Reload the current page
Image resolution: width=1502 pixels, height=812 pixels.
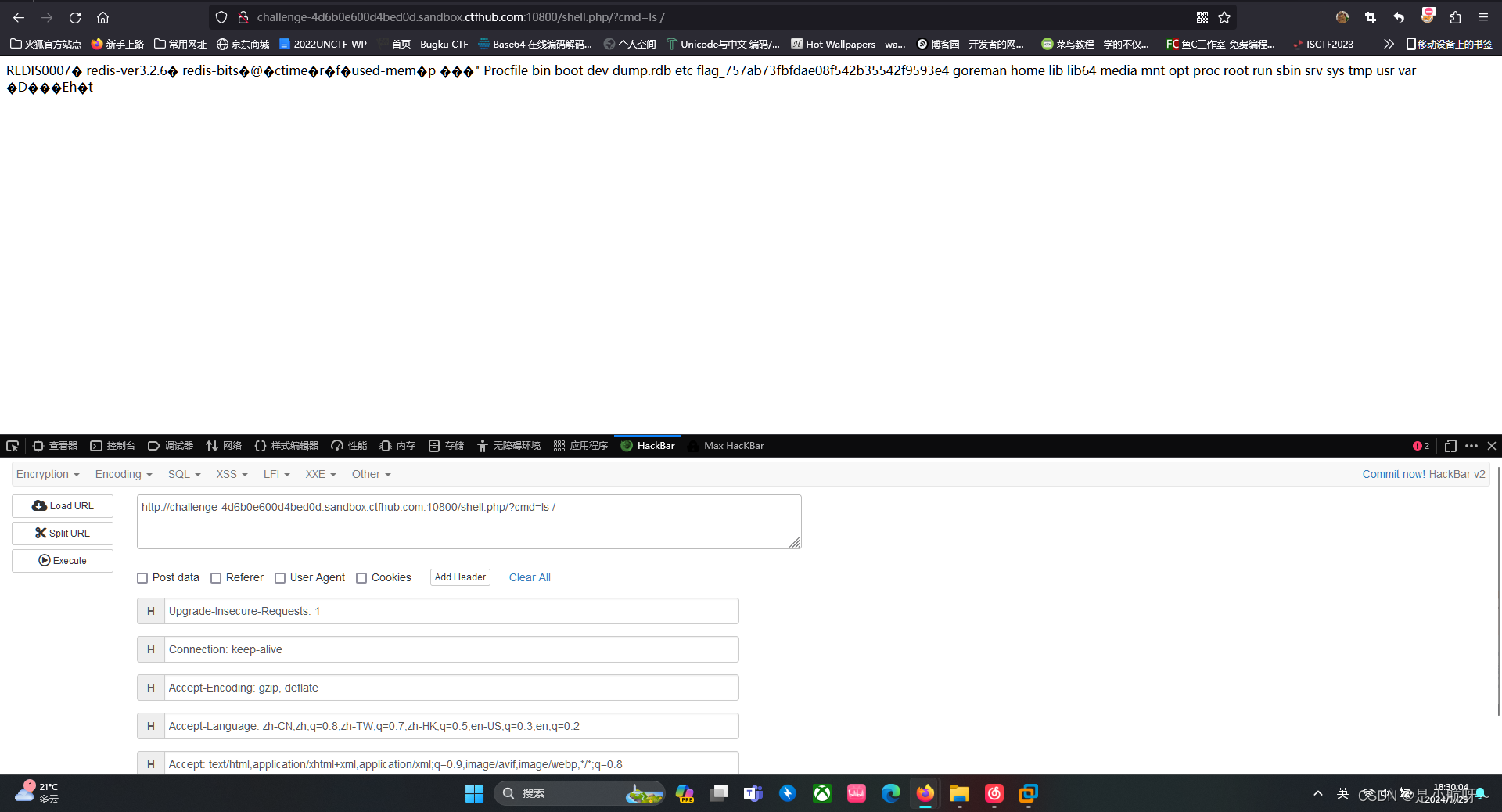(x=75, y=17)
